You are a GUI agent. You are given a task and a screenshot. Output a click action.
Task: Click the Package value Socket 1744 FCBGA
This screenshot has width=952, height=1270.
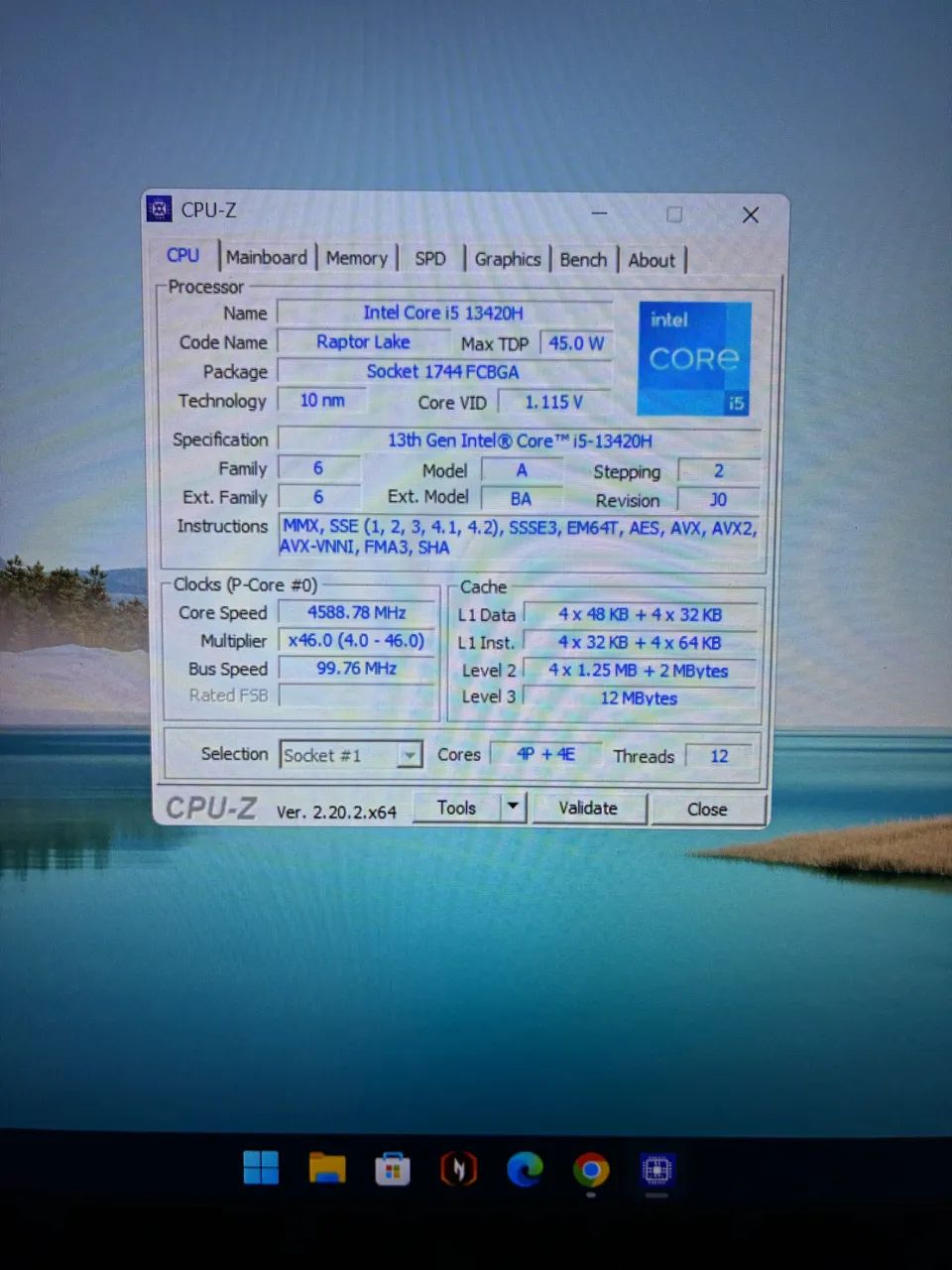pyautogui.click(x=443, y=372)
